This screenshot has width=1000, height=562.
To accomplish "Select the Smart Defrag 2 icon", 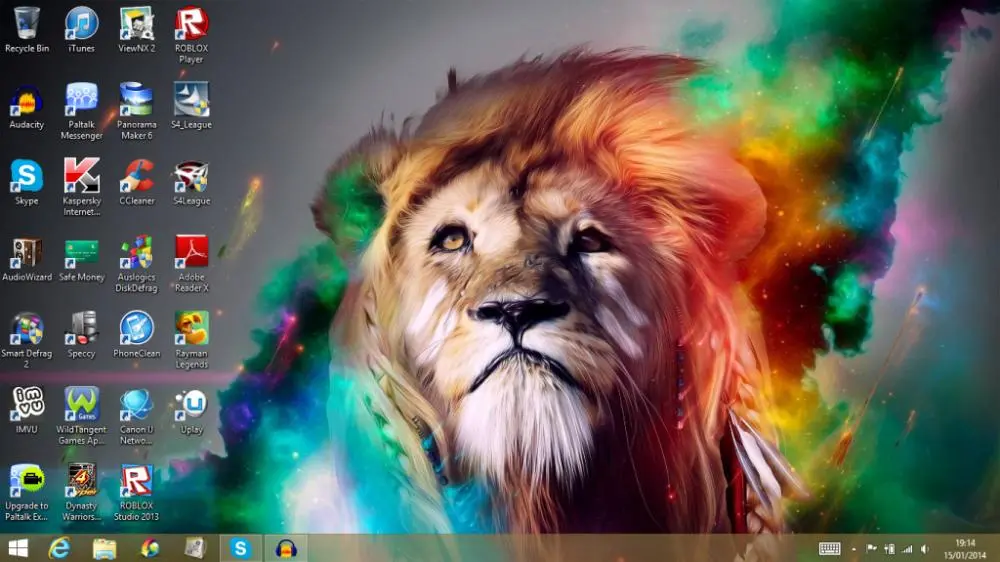I will point(27,340).
